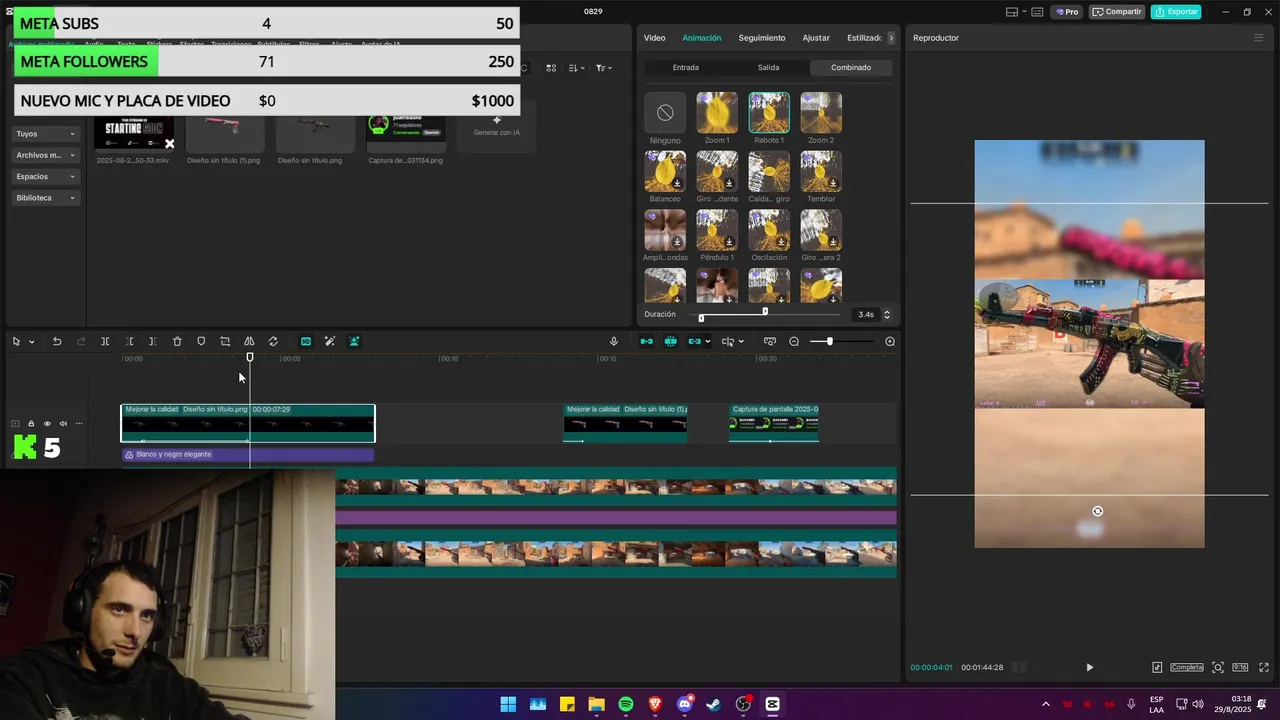Delete the selected clip with trash icon
The height and width of the screenshot is (720, 1280).
[177, 342]
